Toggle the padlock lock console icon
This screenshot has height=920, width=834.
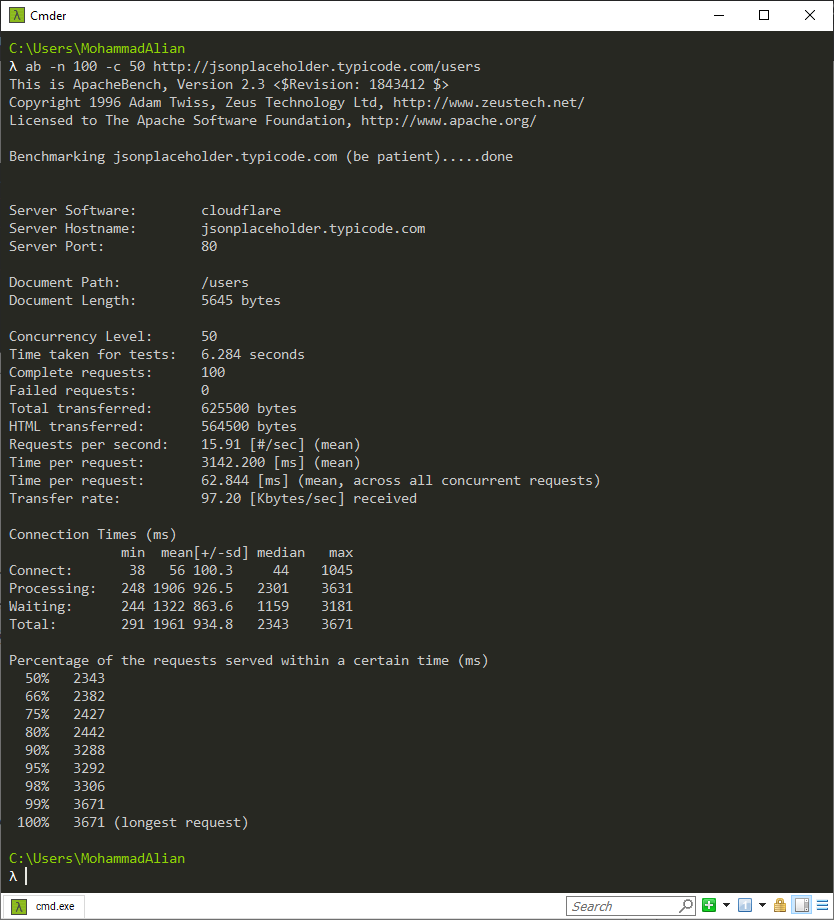(x=780, y=906)
